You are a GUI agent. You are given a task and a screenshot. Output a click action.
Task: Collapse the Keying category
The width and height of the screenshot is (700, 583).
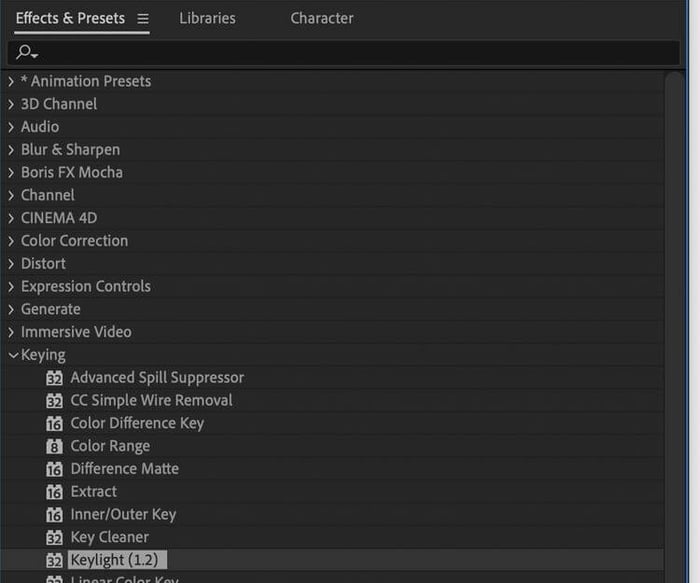[x=13, y=355]
